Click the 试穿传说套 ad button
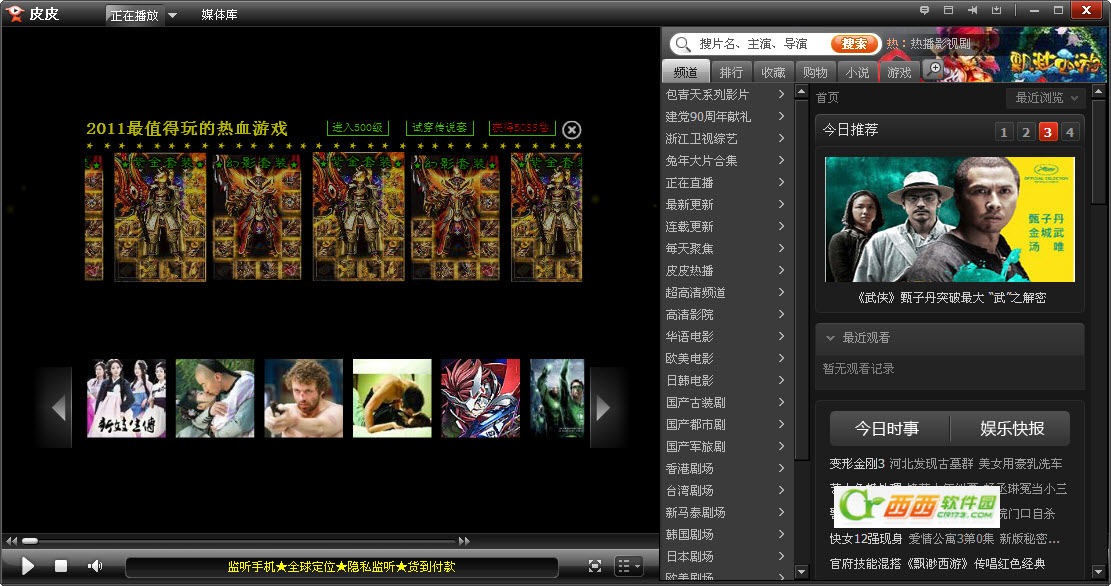 [440, 128]
